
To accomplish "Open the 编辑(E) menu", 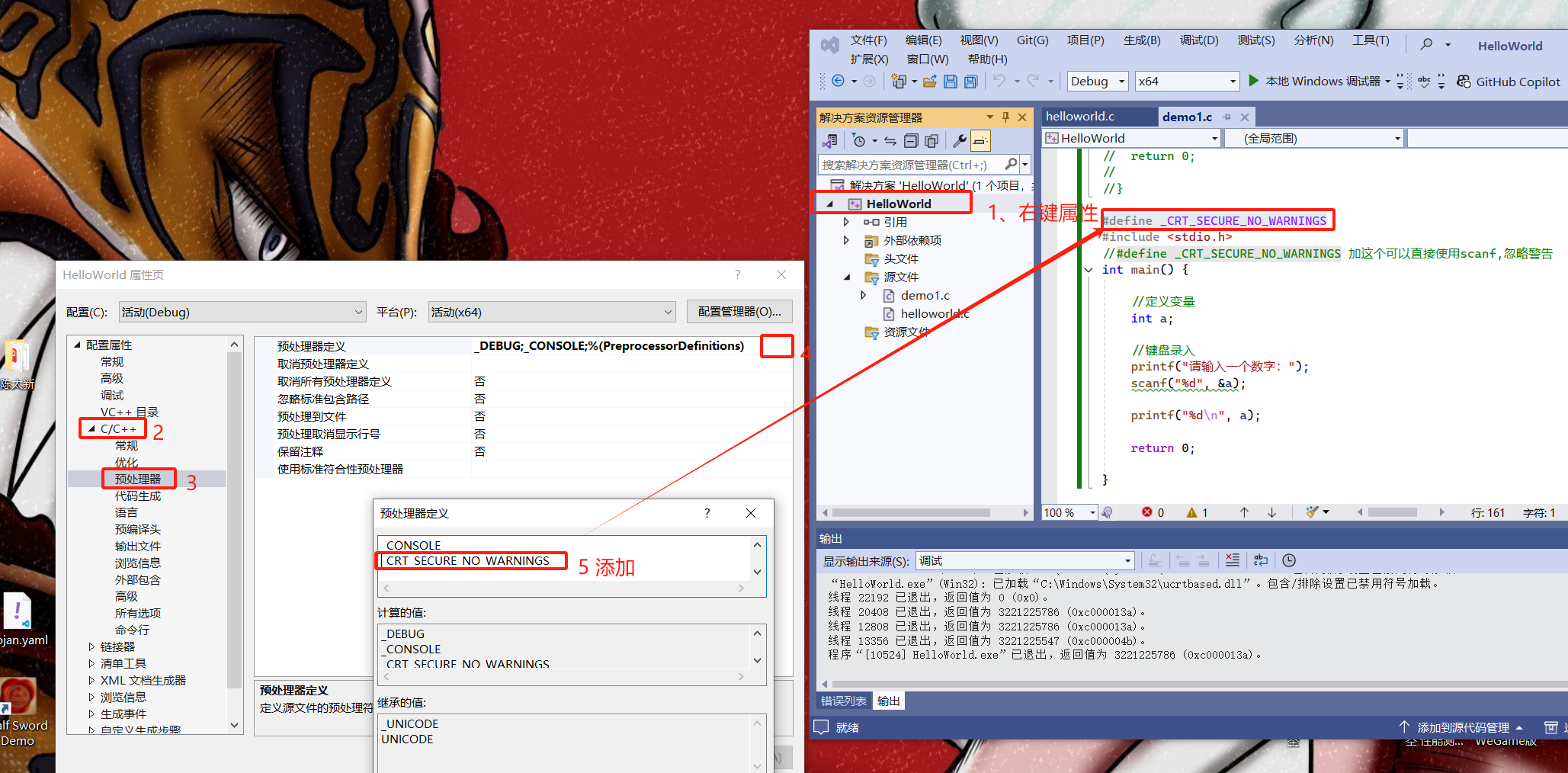I will tap(923, 40).
